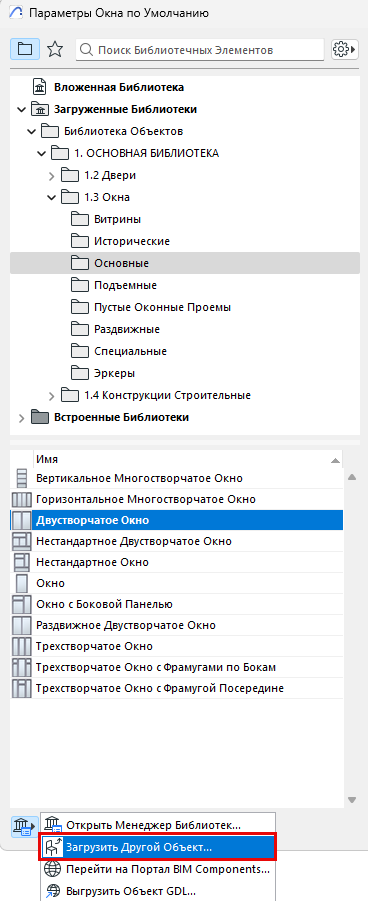Click the Нестандартное Двустворчатое Окно icon
This screenshot has height=901, width=368.
pyautogui.click(x=21, y=541)
